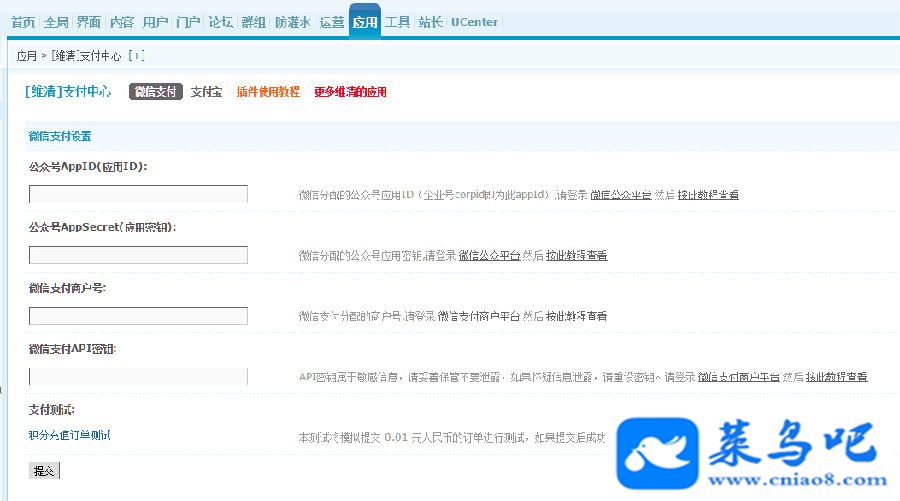This screenshot has width=900, height=501.
Task: Select the 微信支付 sub-tab
Action: pyautogui.click(x=156, y=92)
